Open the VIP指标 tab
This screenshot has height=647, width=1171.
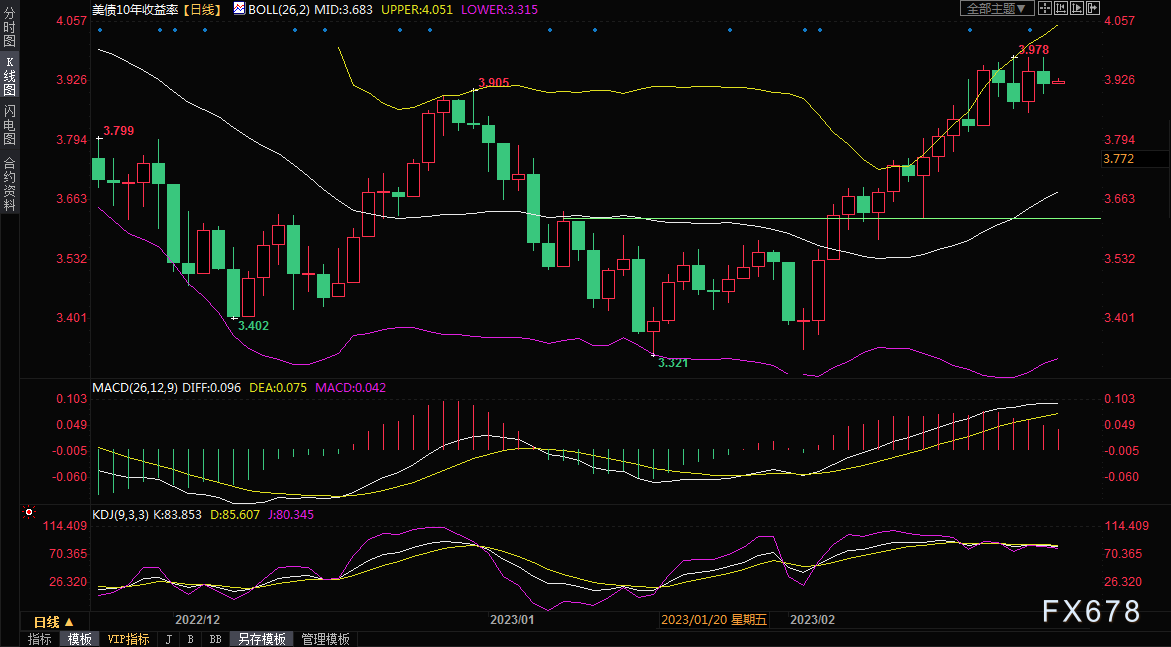pos(128,639)
